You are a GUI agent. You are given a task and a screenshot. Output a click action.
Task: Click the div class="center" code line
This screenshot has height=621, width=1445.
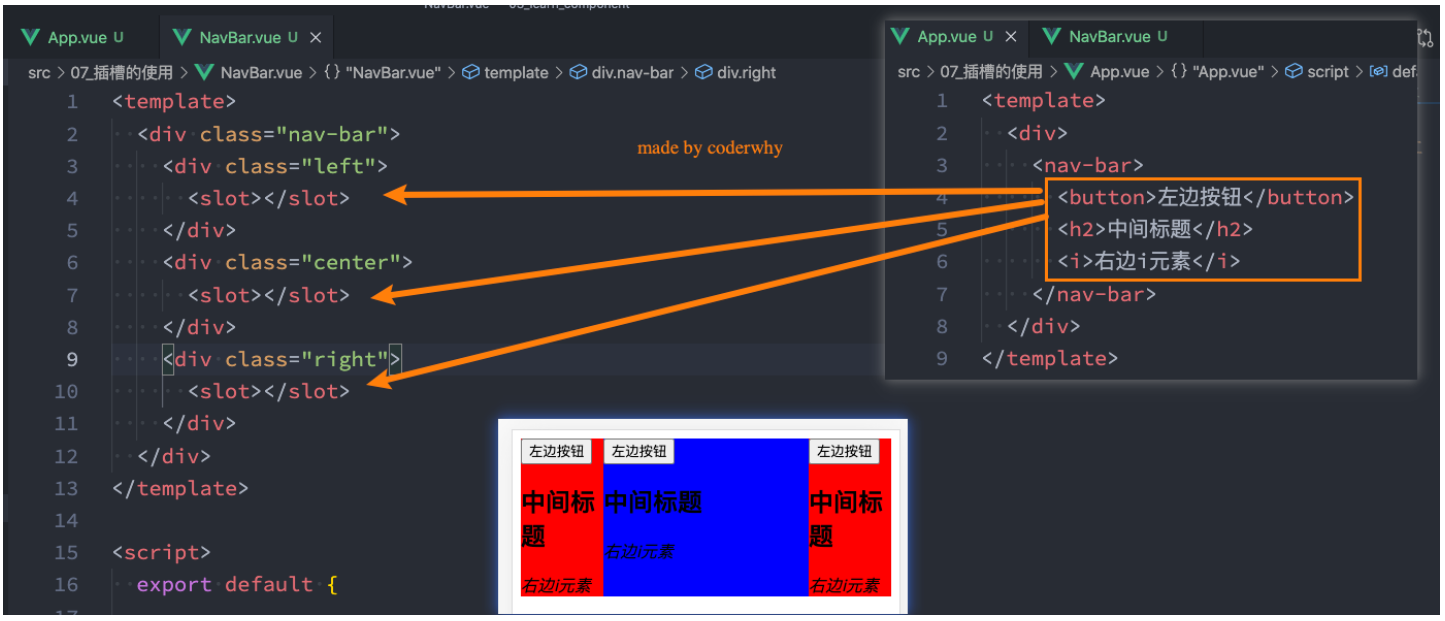[288, 263]
